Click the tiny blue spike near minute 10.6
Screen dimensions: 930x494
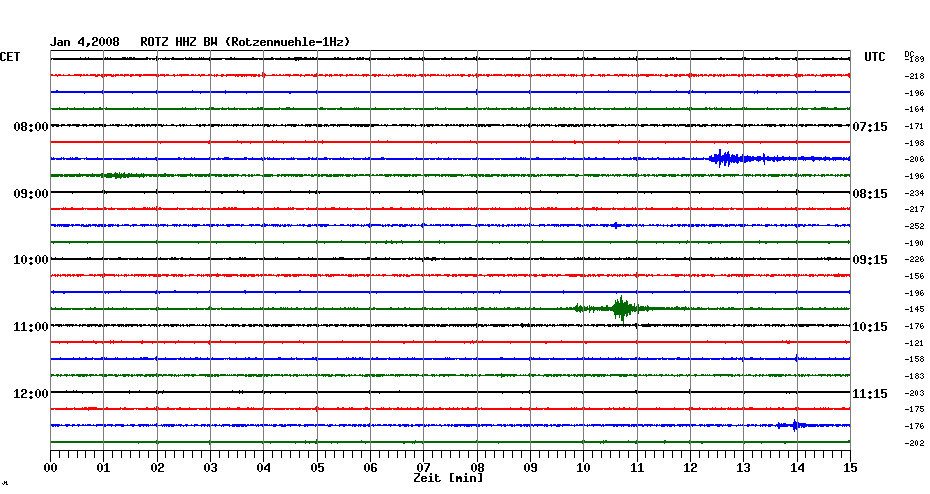pyautogui.click(x=616, y=225)
